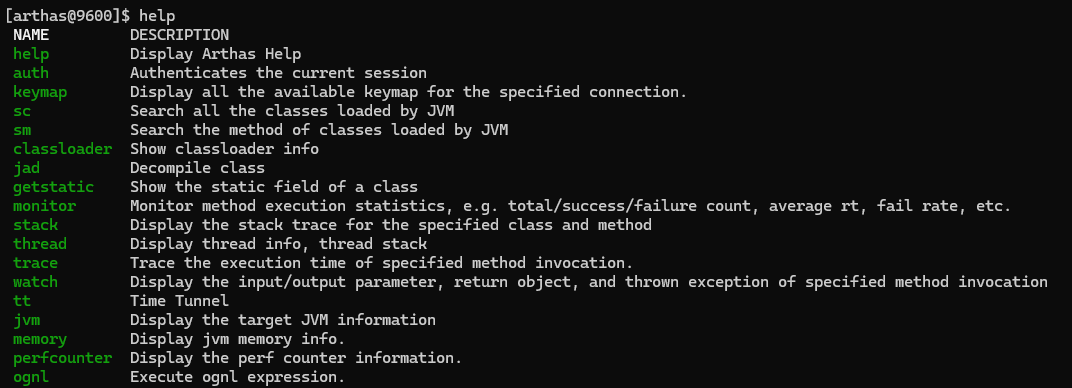
Task: Click the 'DESCRIPTION' column header text
Action: coord(180,35)
